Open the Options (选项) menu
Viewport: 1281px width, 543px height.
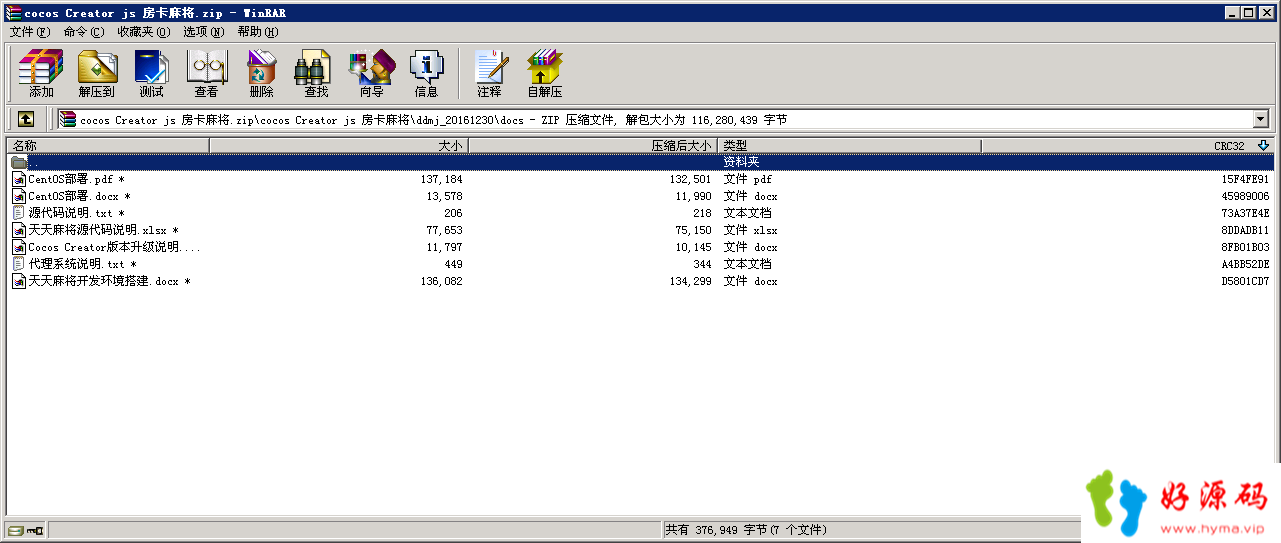[203, 32]
